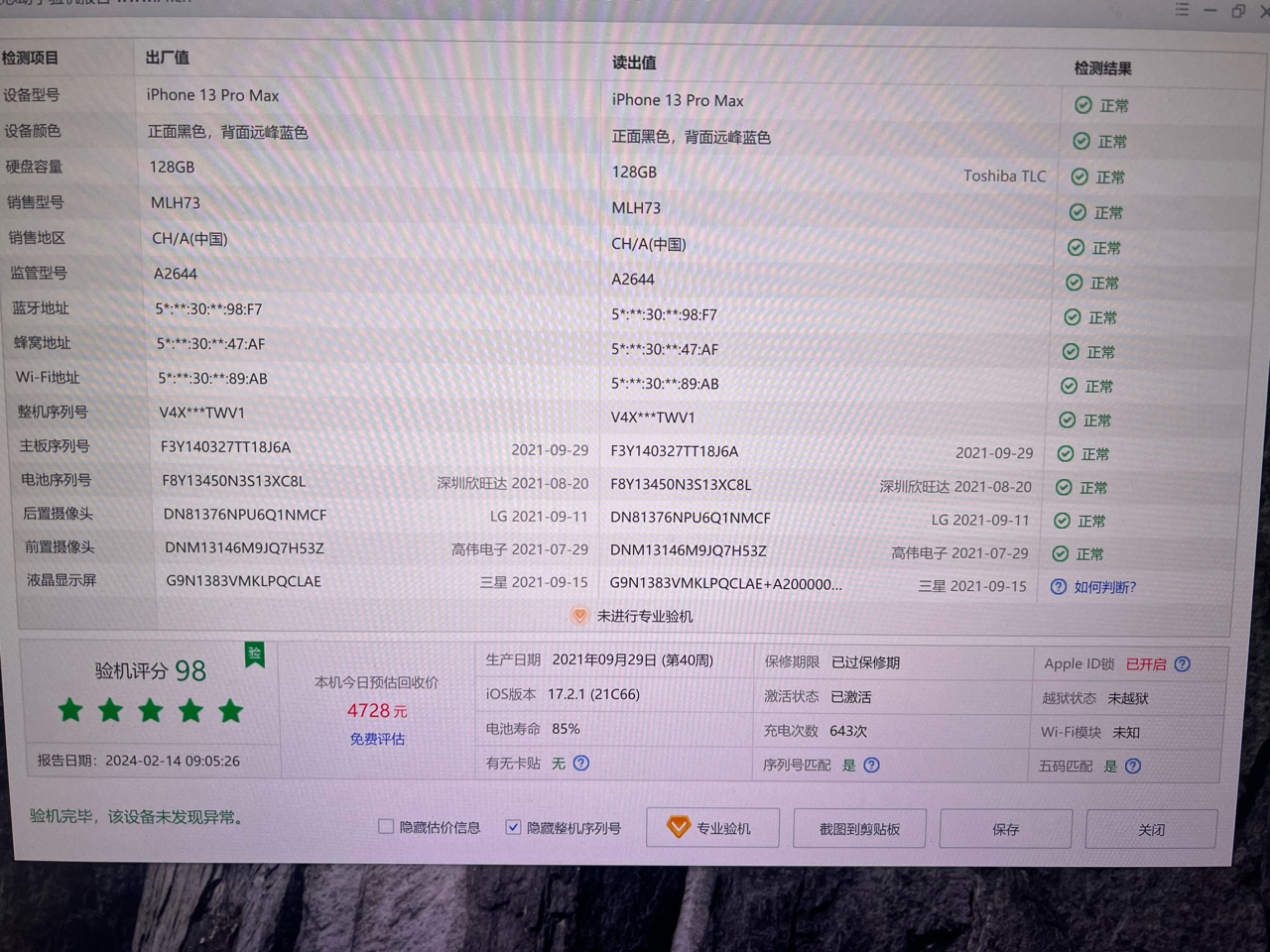Click the green 正常 check on 硬盘容量 row
The image size is (1270, 952).
1080,177
